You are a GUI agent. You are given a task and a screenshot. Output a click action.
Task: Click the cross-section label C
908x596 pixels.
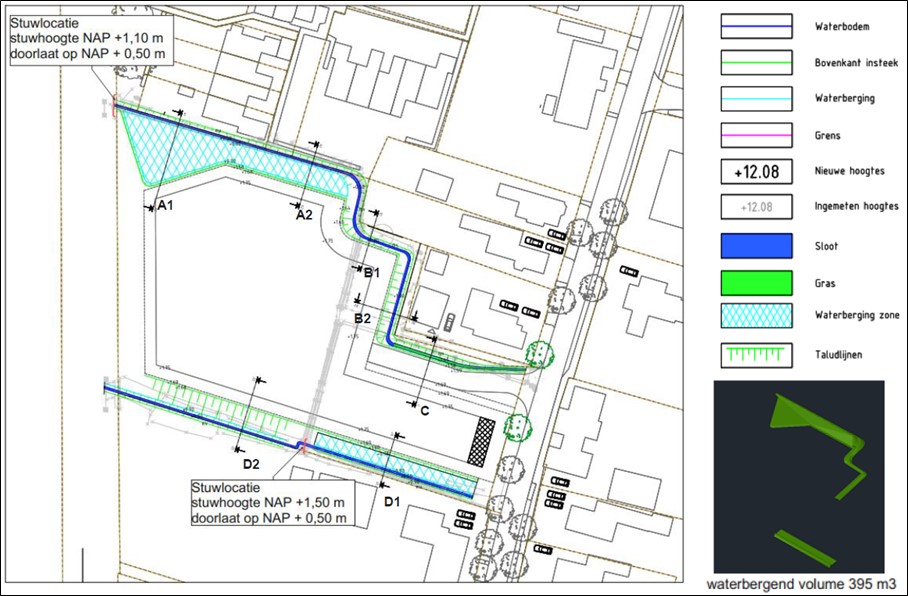point(424,411)
